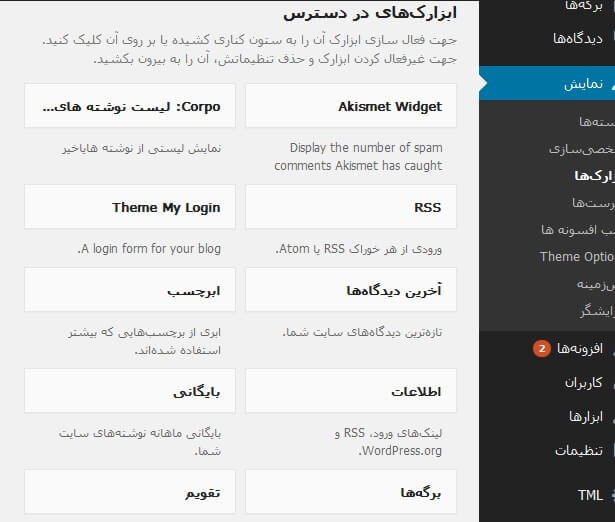
Task: Click description 'تازه‌ترین دیدگاه‌های سایت شما'
Action: [x=362, y=332]
